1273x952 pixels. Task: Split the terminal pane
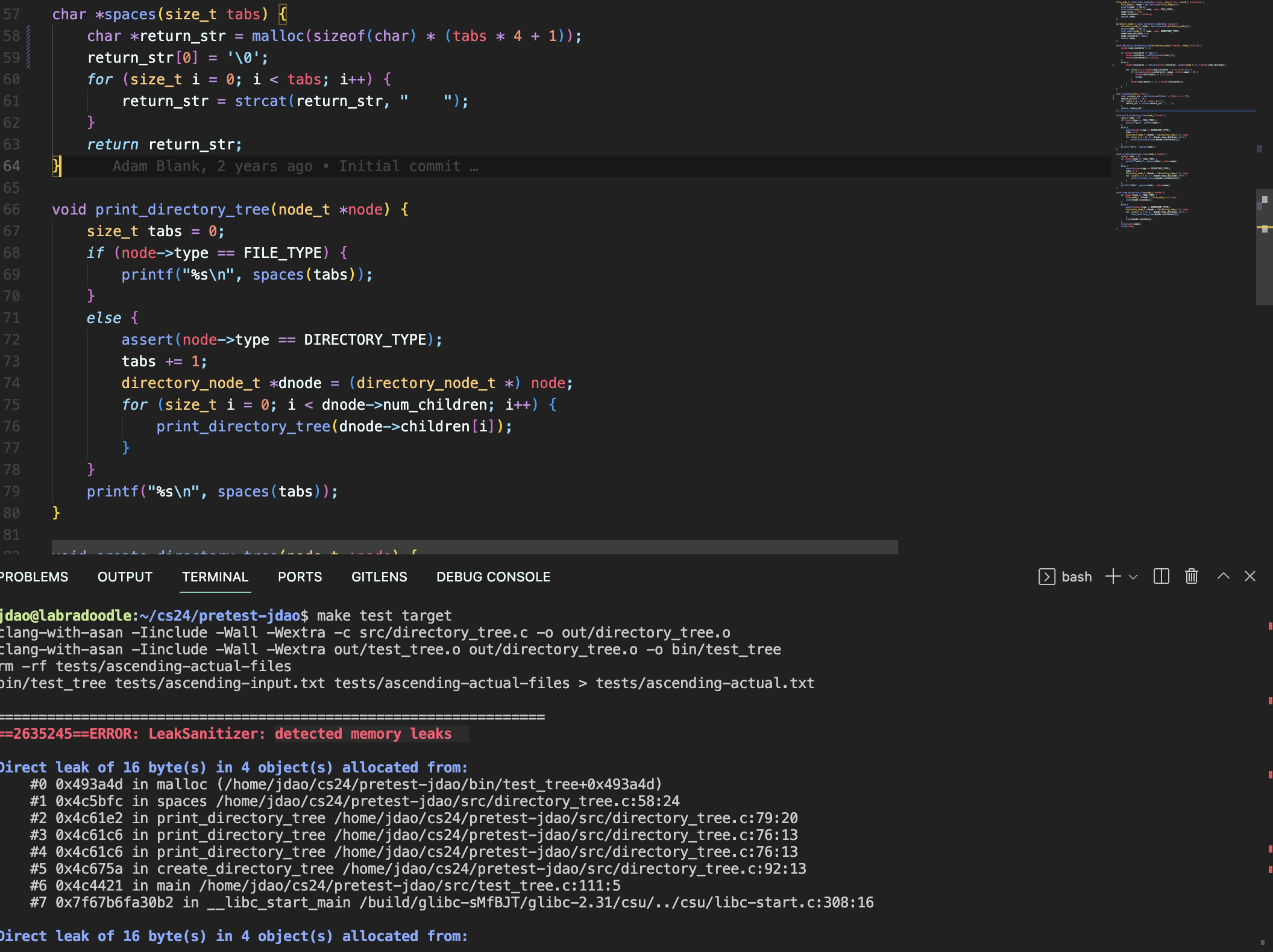coord(1161,577)
